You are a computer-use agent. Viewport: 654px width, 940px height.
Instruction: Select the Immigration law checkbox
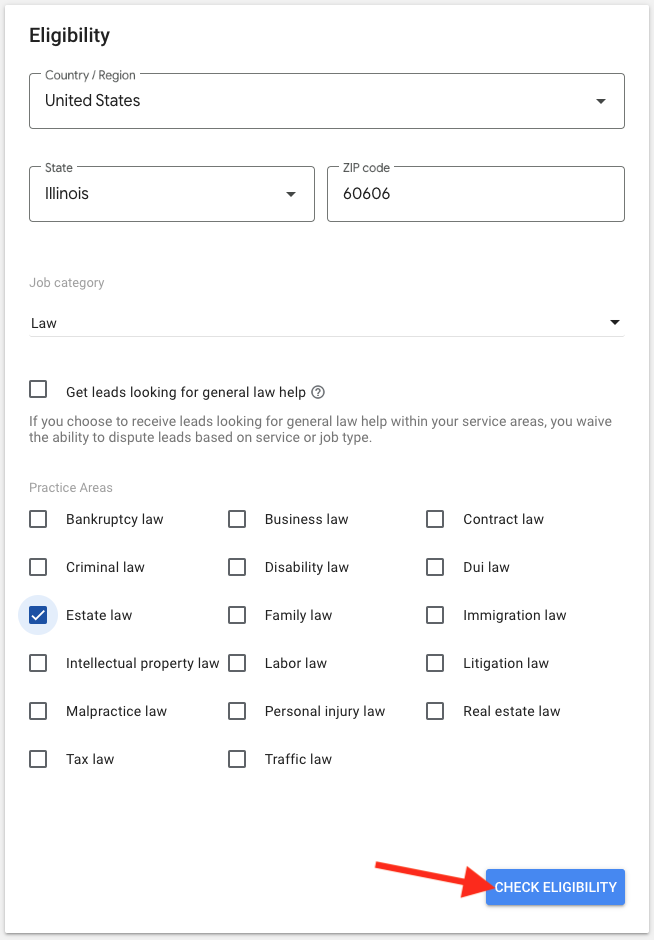(x=435, y=615)
